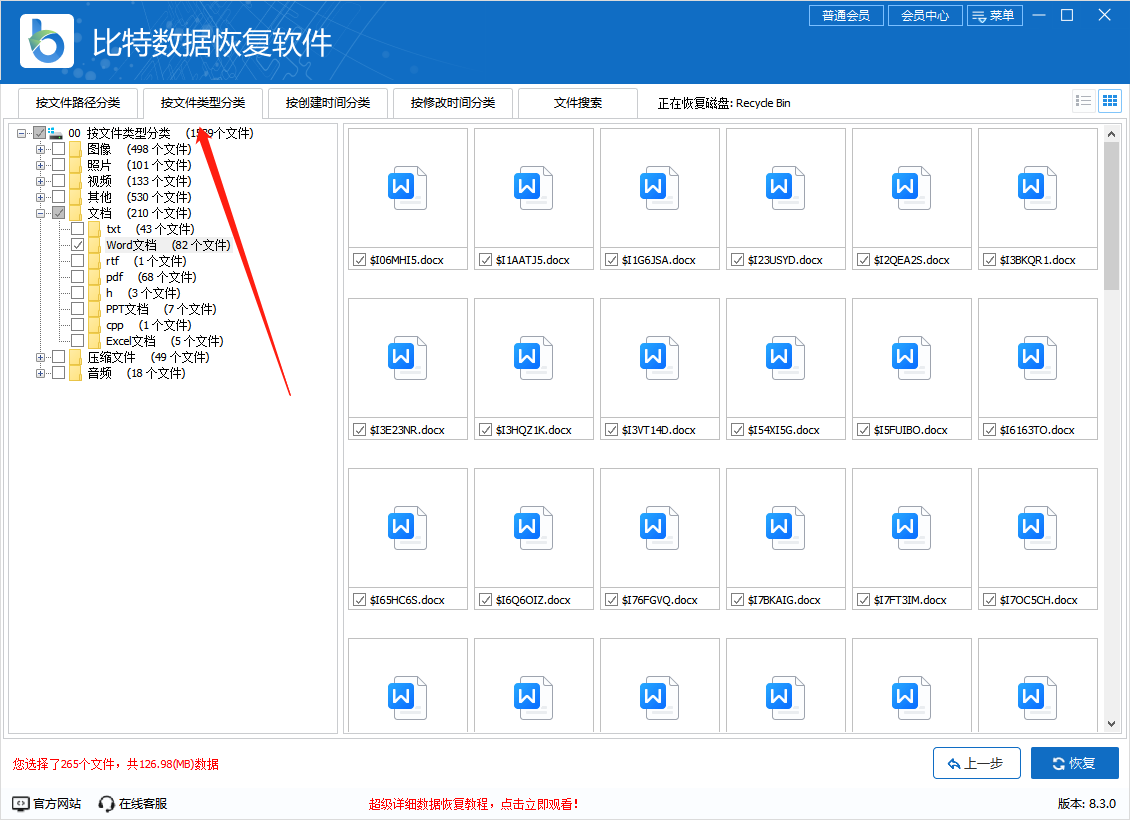Screen dimensions: 1130x820
Task: Click the 恢复 recover button
Action: click(1075, 763)
